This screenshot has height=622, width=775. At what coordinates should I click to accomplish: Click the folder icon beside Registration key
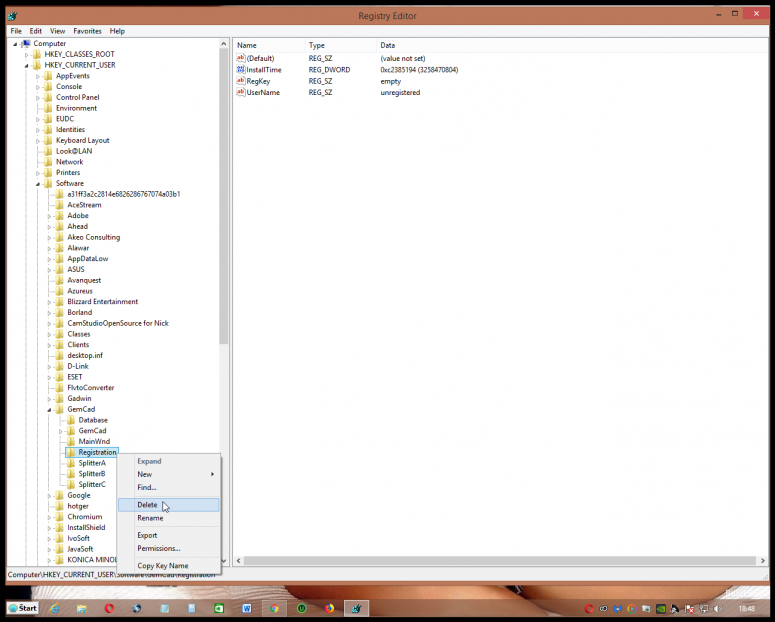click(x=71, y=452)
